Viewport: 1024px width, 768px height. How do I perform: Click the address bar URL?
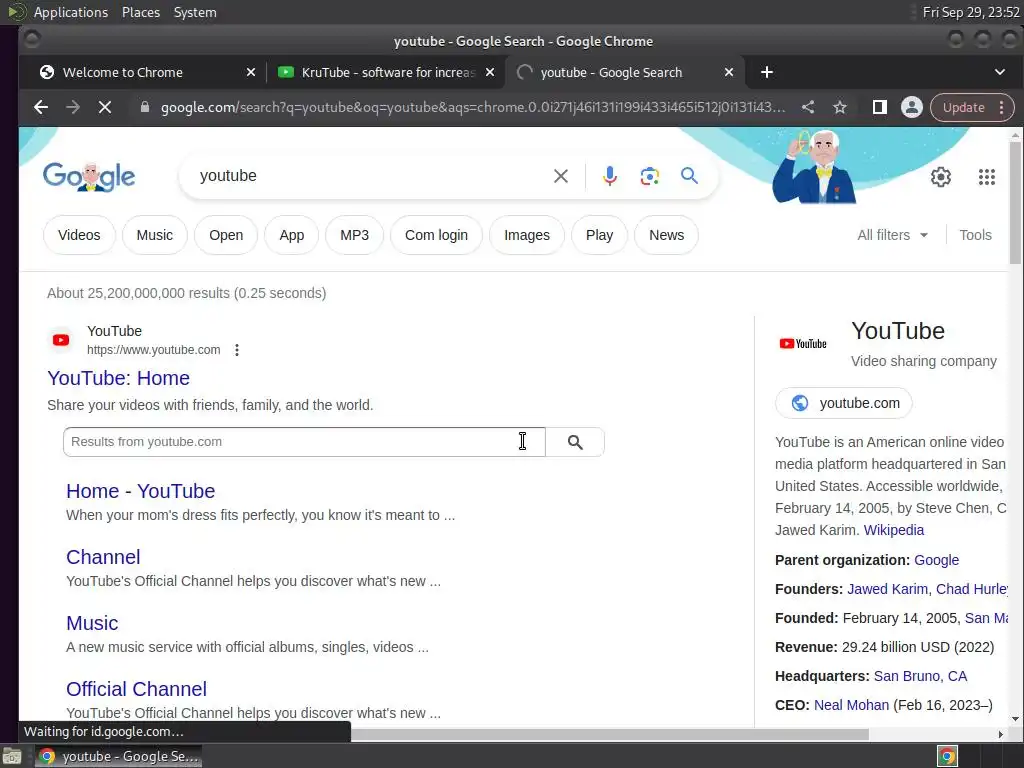point(473,107)
